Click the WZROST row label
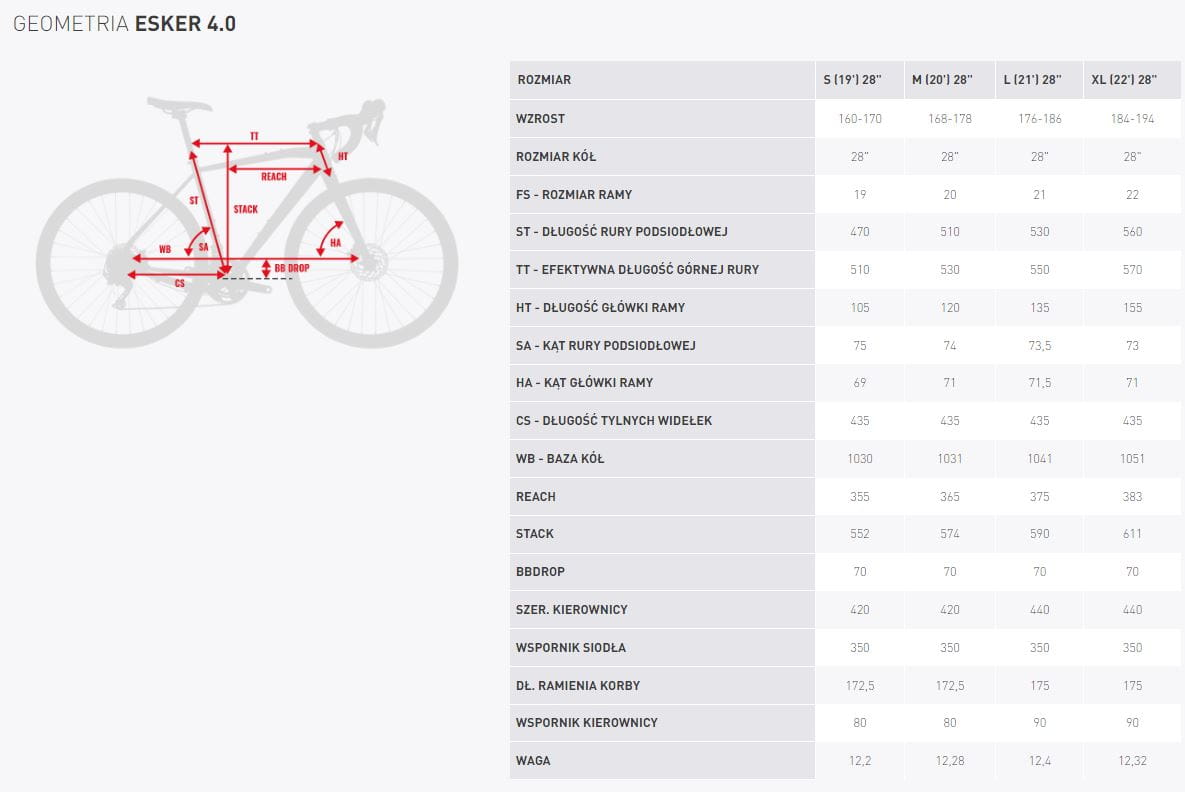Image resolution: width=1185 pixels, height=792 pixels. coord(541,119)
